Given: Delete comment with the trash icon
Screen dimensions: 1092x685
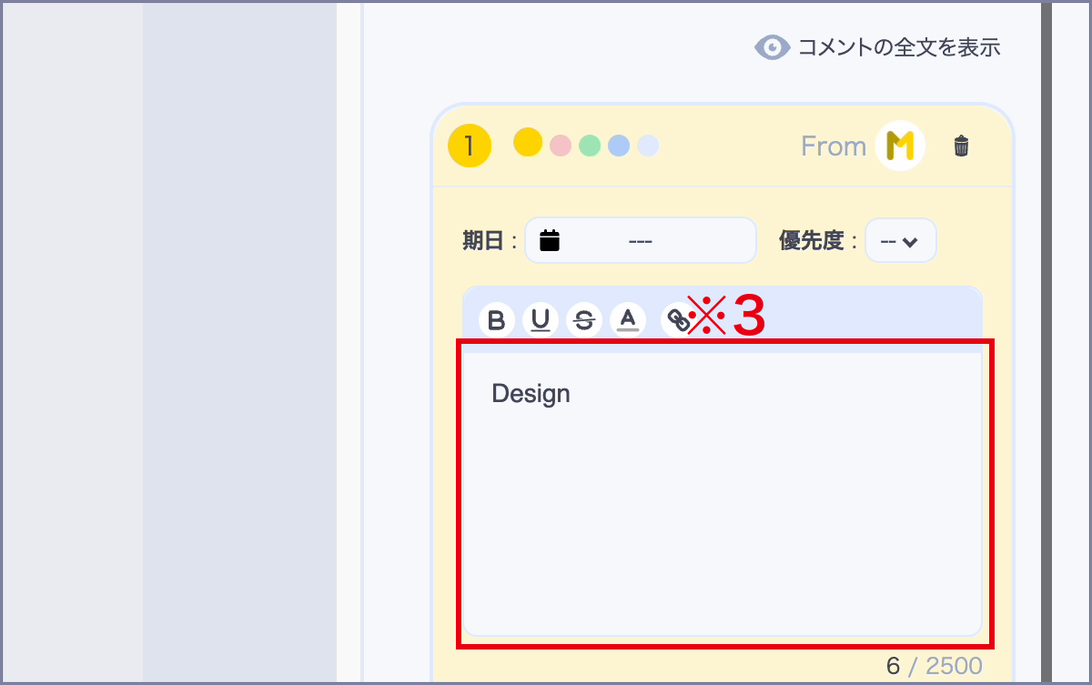Looking at the screenshot, I should [961, 146].
